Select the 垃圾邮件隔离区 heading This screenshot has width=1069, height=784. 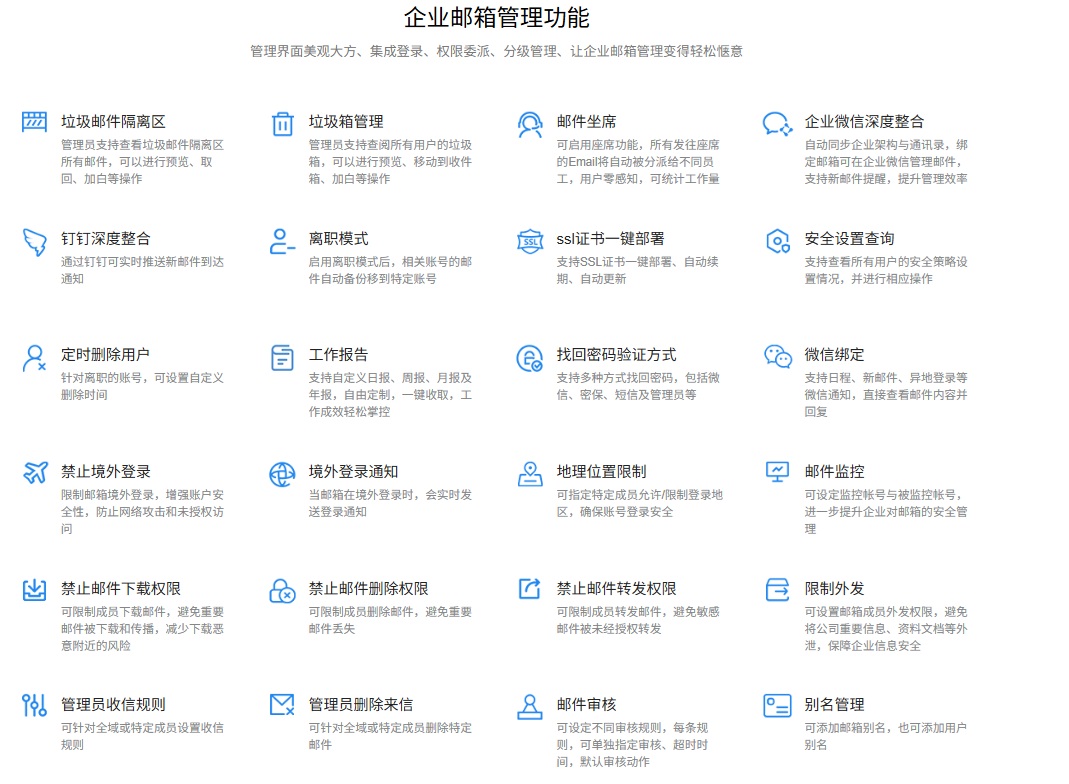pos(113,122)
